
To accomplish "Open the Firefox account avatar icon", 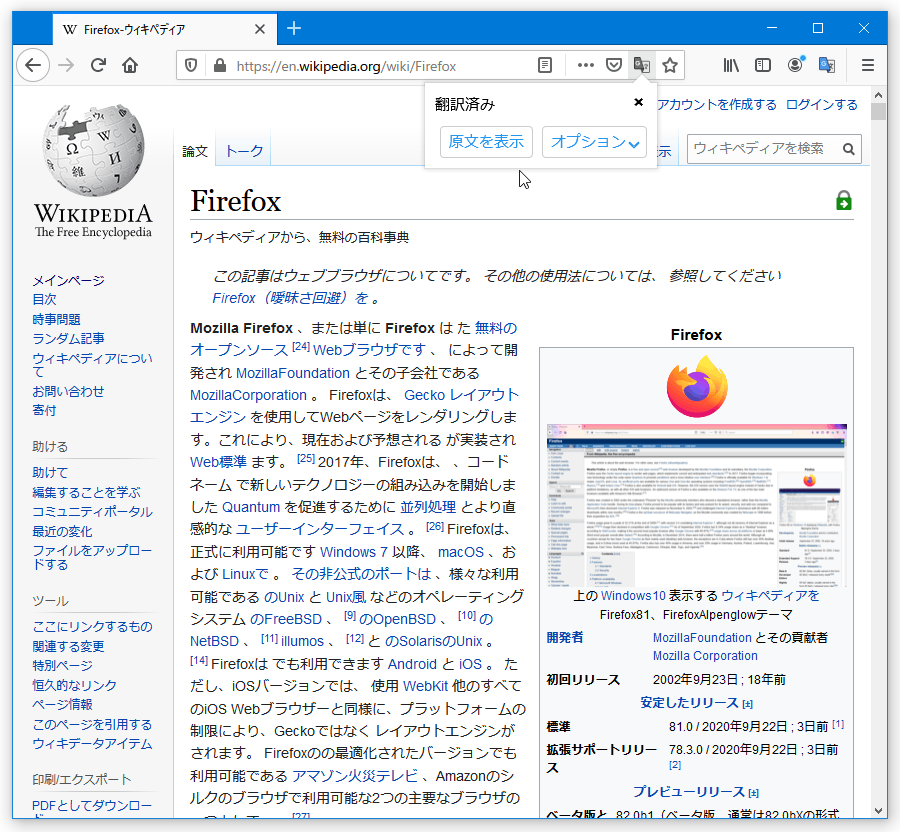I will (796, 65).
